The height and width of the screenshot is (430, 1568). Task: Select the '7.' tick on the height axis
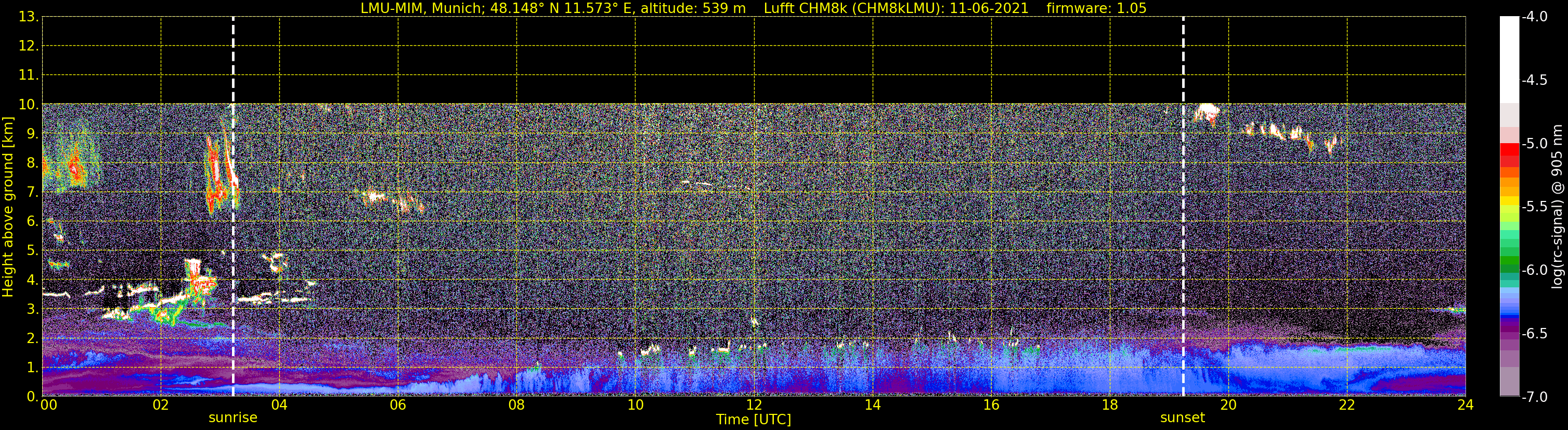tap(32, 193)
